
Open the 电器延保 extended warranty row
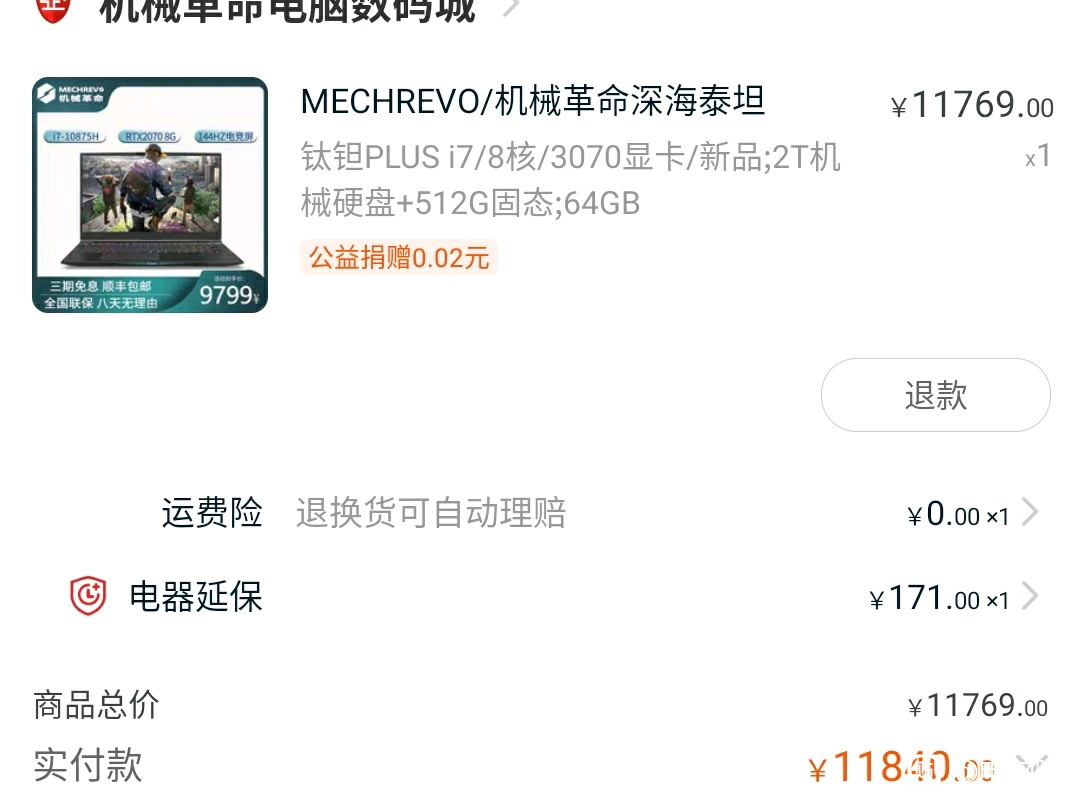[540, 597]
